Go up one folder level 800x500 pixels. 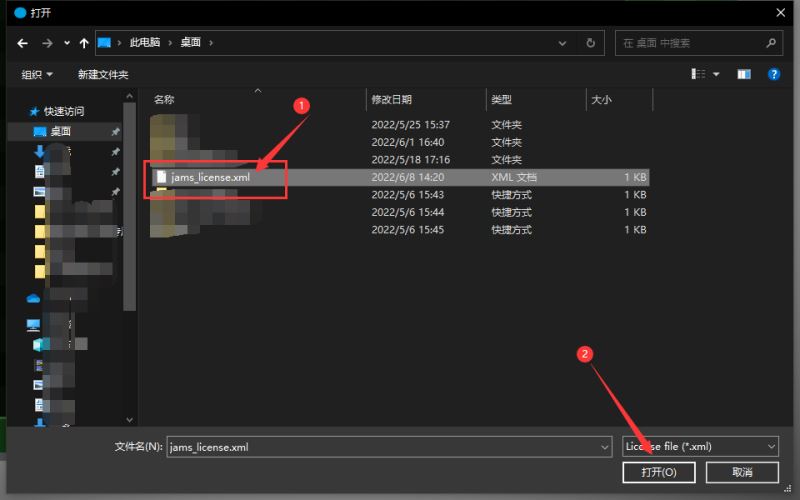[x=84, y=43]
